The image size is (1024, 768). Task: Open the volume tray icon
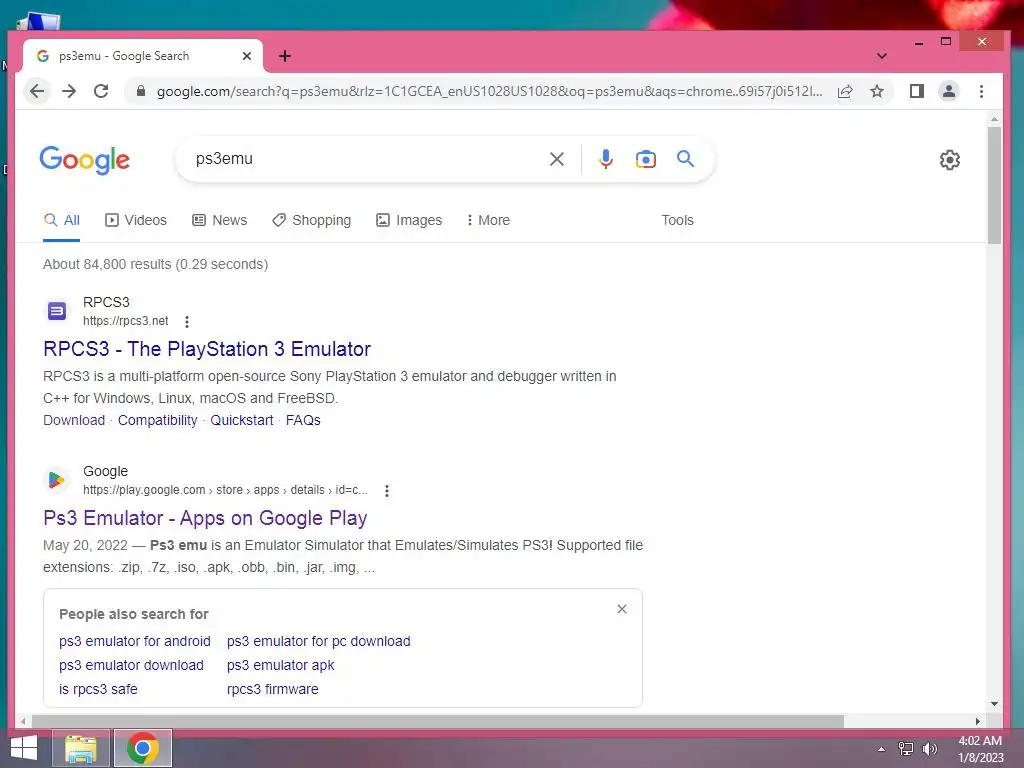pos(929,749)
